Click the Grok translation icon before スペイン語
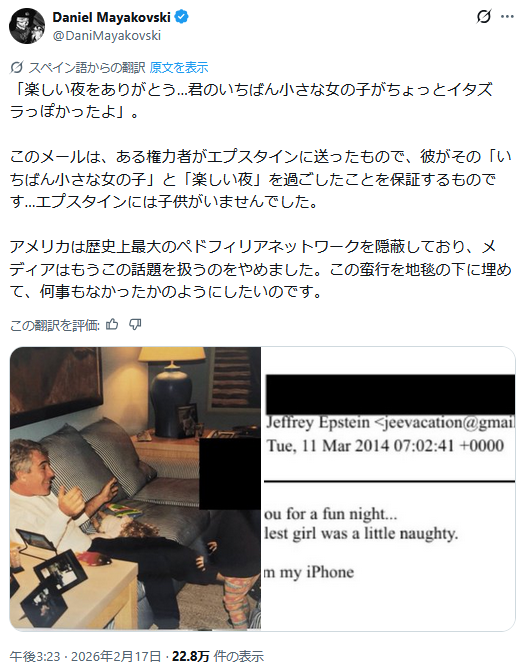524x667 pixels. tap(17, 67)
